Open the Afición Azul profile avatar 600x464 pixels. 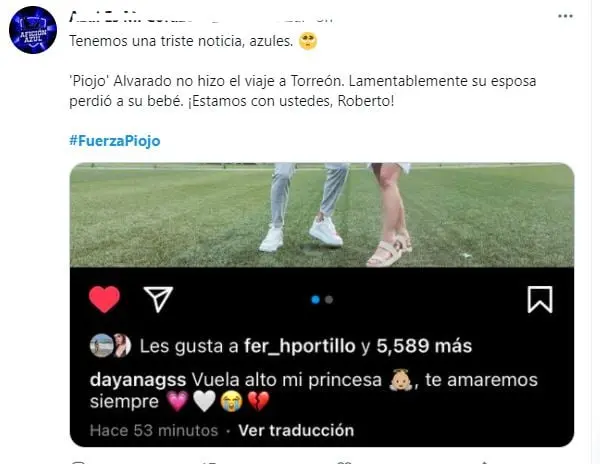click(33, 30)
